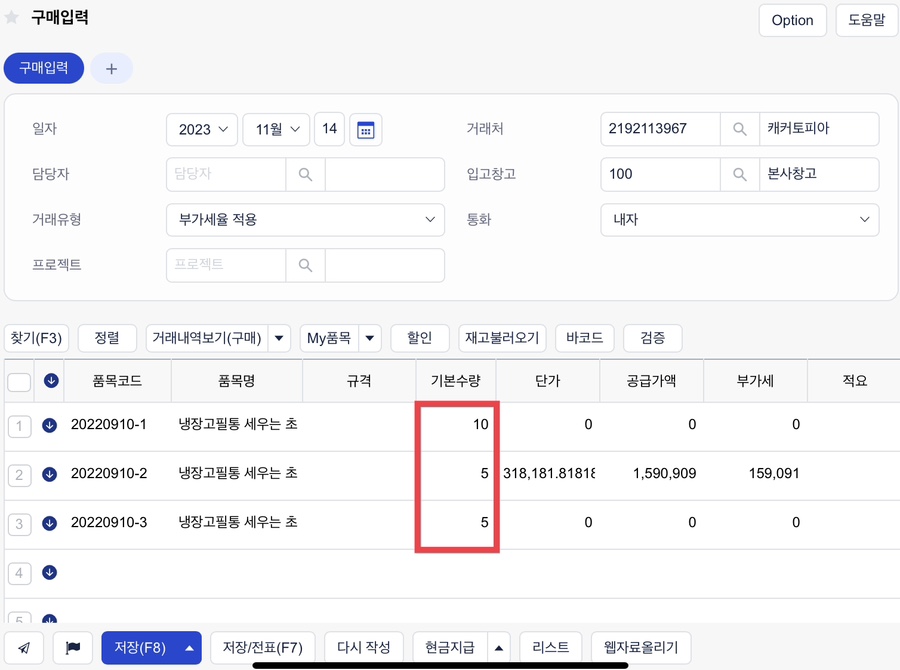Screen dimensions: 900x670
Task: Click 담당자 code input field
Action: point(226,175)
